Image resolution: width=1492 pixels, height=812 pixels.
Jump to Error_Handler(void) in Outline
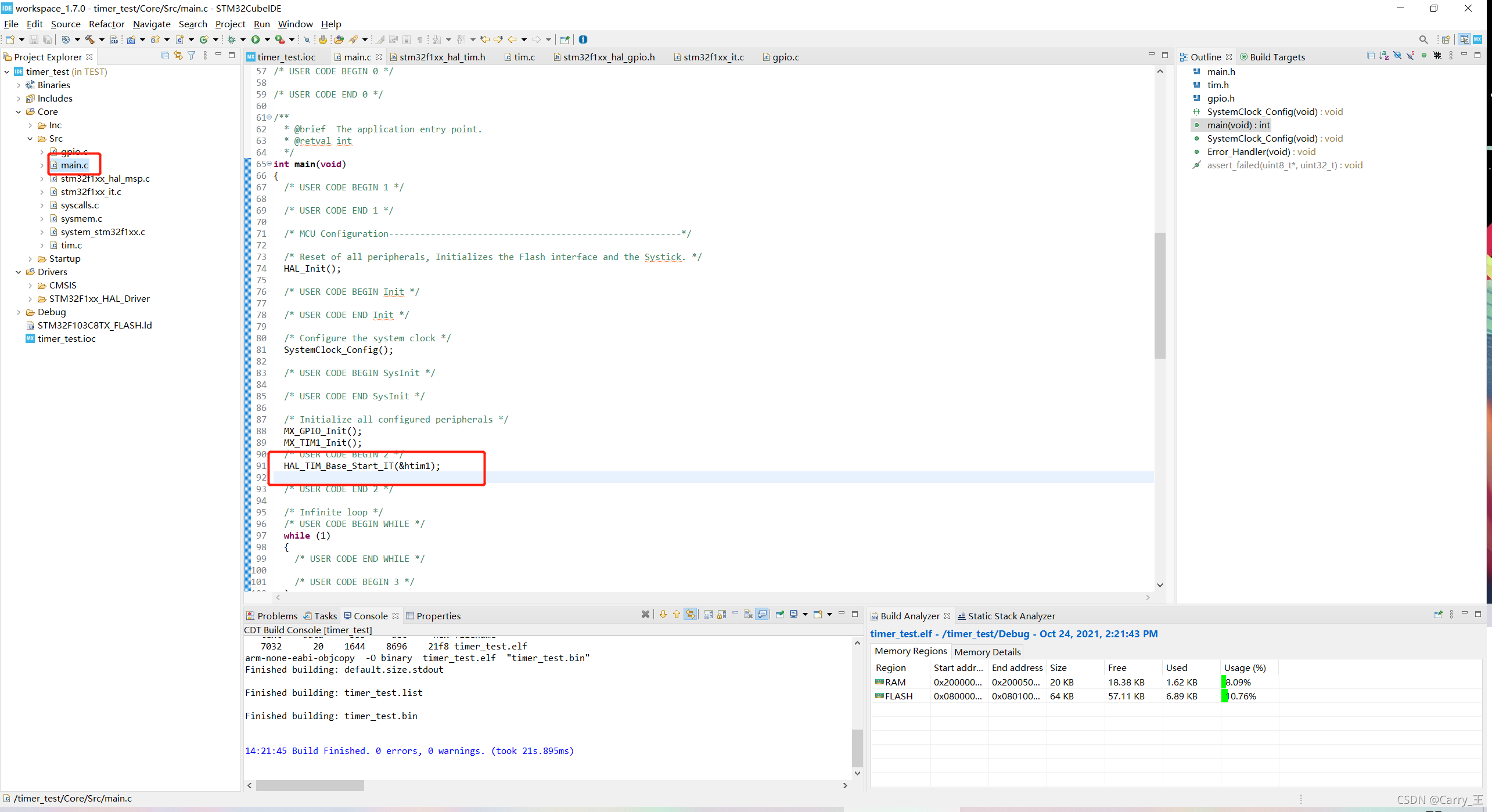coord(1248,152)
